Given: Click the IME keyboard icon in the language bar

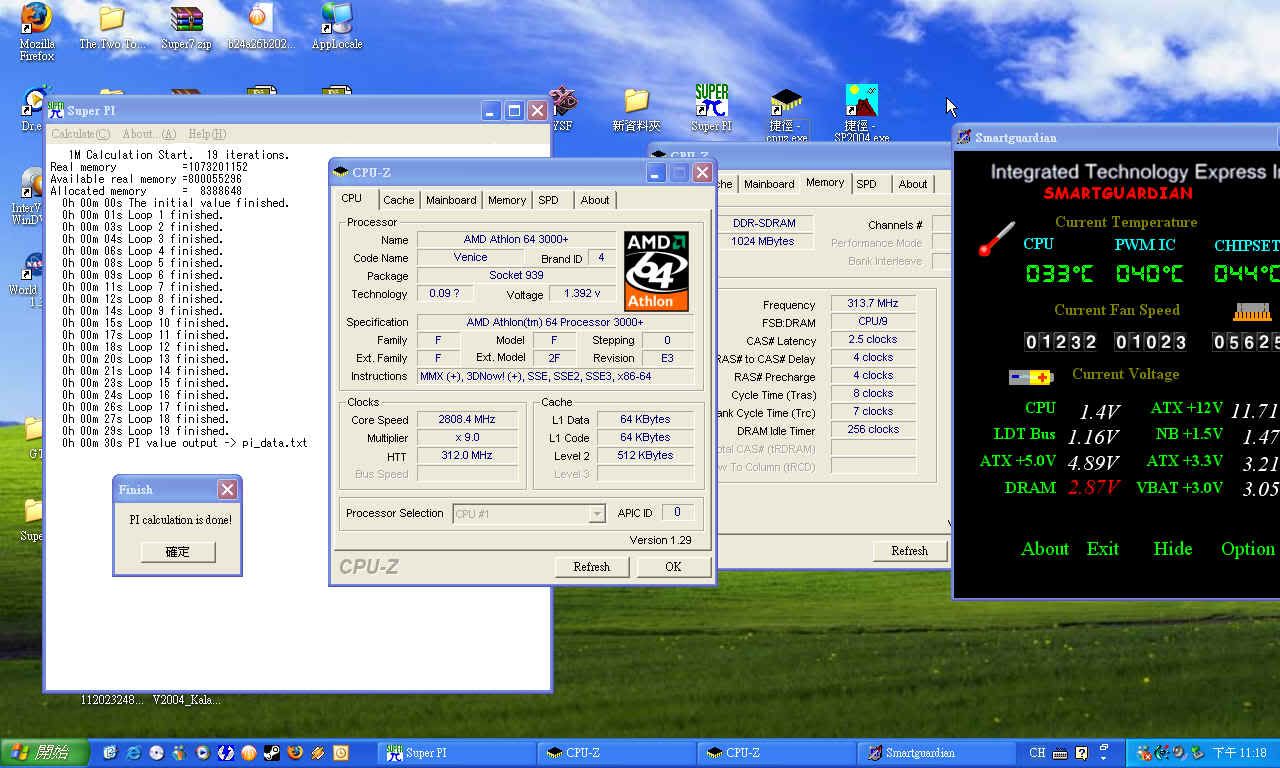Looking at the screenshot, I should [x=1061, y=753].
